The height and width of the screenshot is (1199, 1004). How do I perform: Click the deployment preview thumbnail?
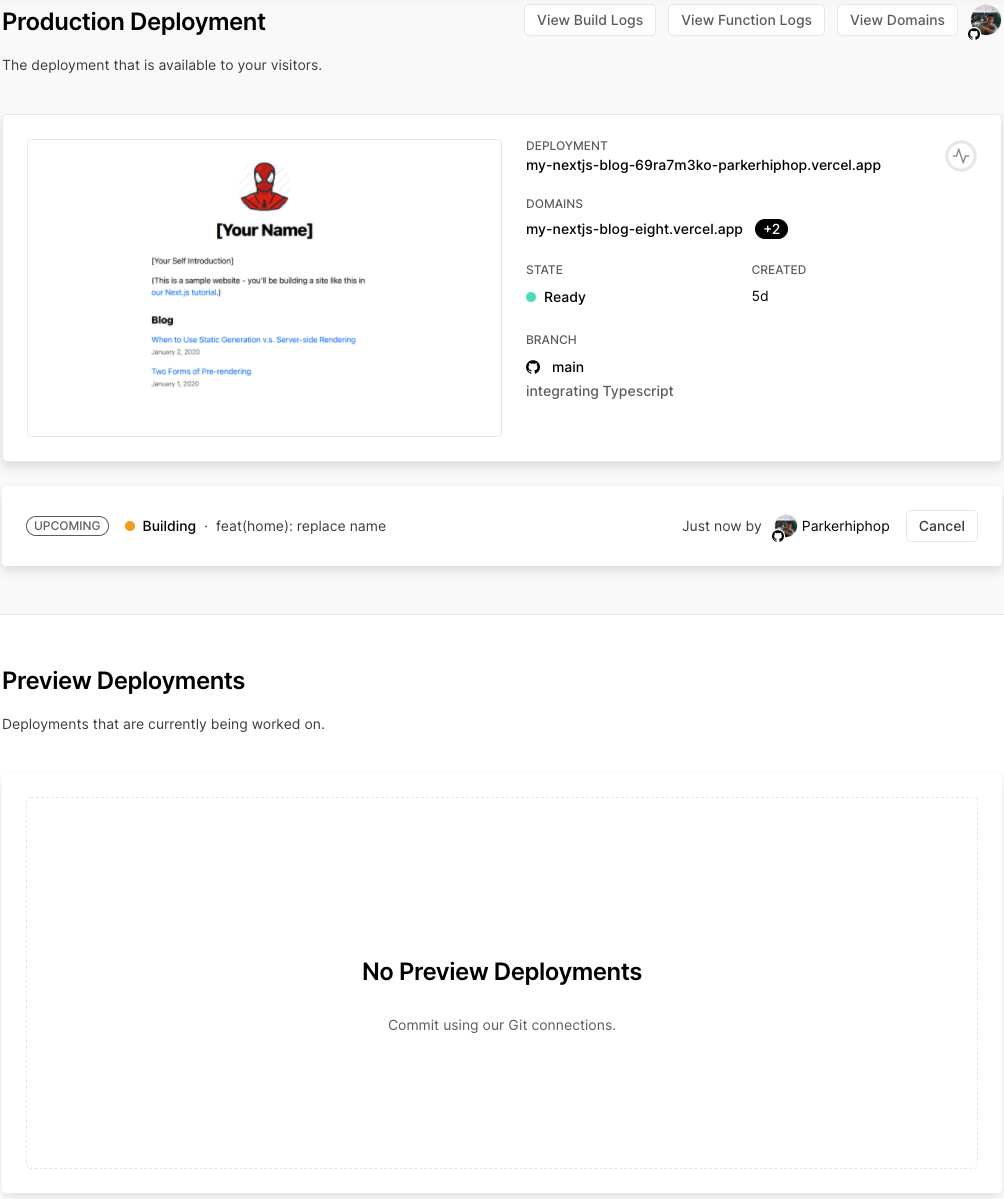(265, 288)
